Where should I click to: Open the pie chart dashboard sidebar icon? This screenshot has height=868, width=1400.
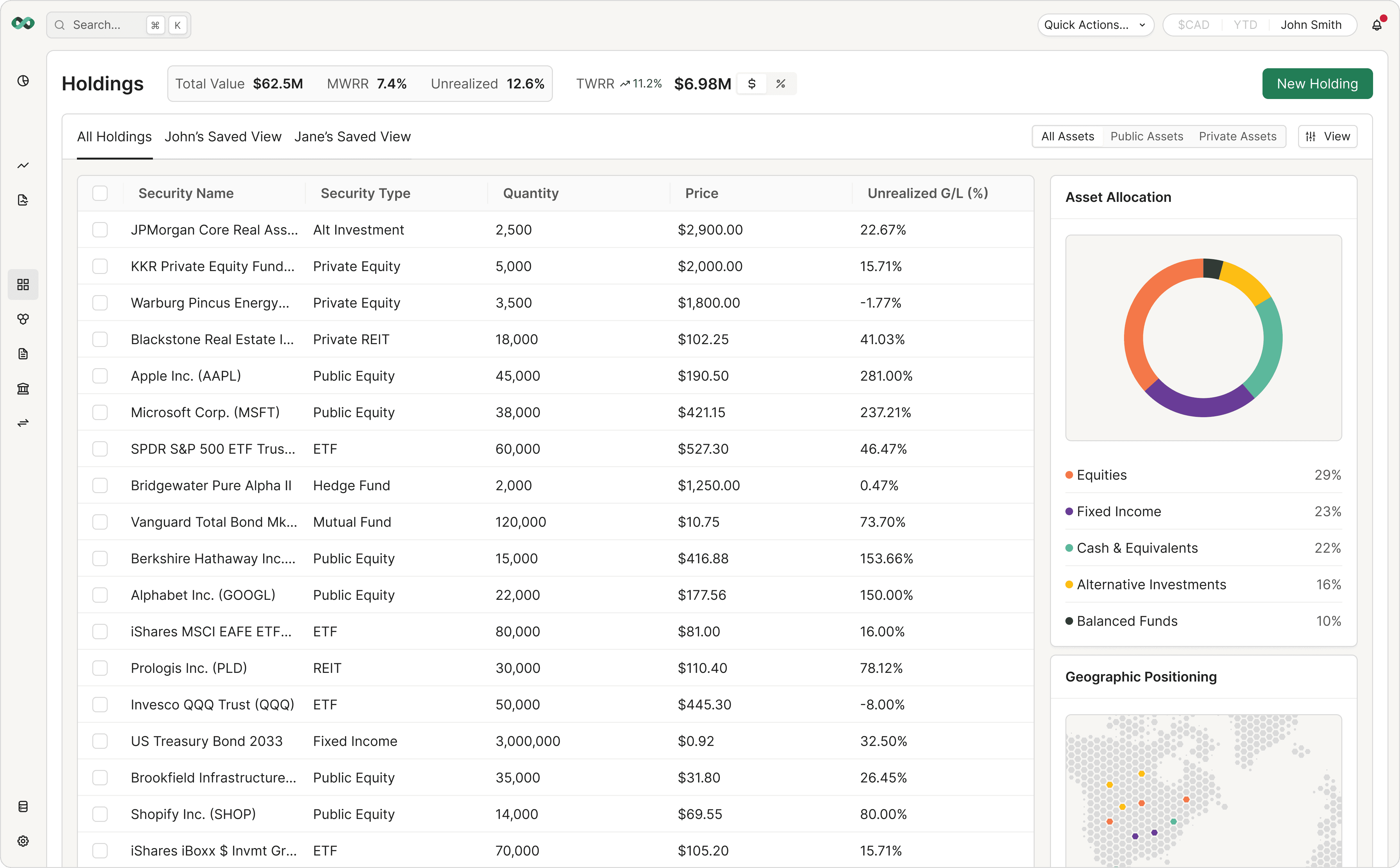click(x=23, y=81)
